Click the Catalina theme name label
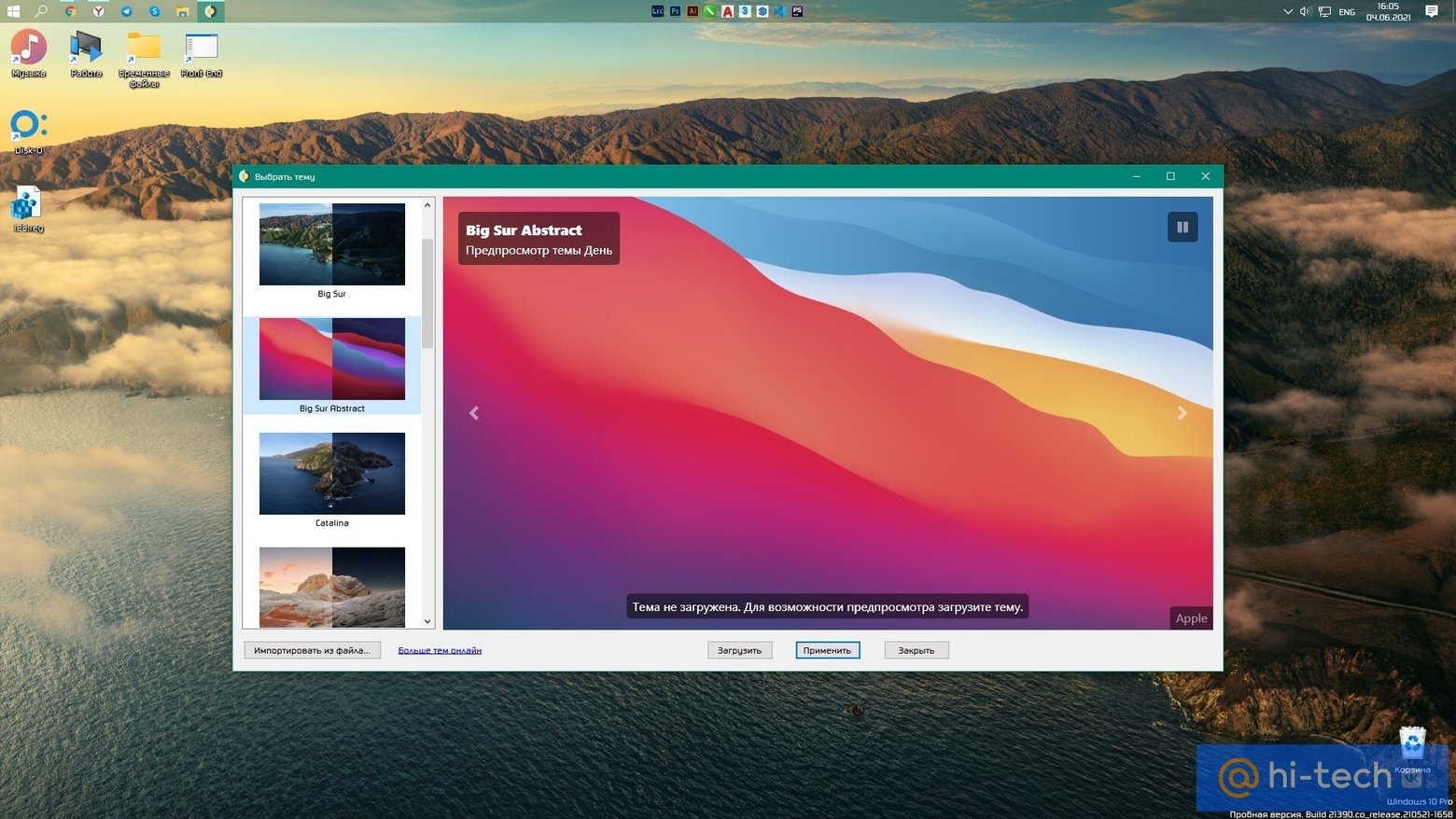The height and width of the screenshot is (819, 1456). (x=331, y=523)
